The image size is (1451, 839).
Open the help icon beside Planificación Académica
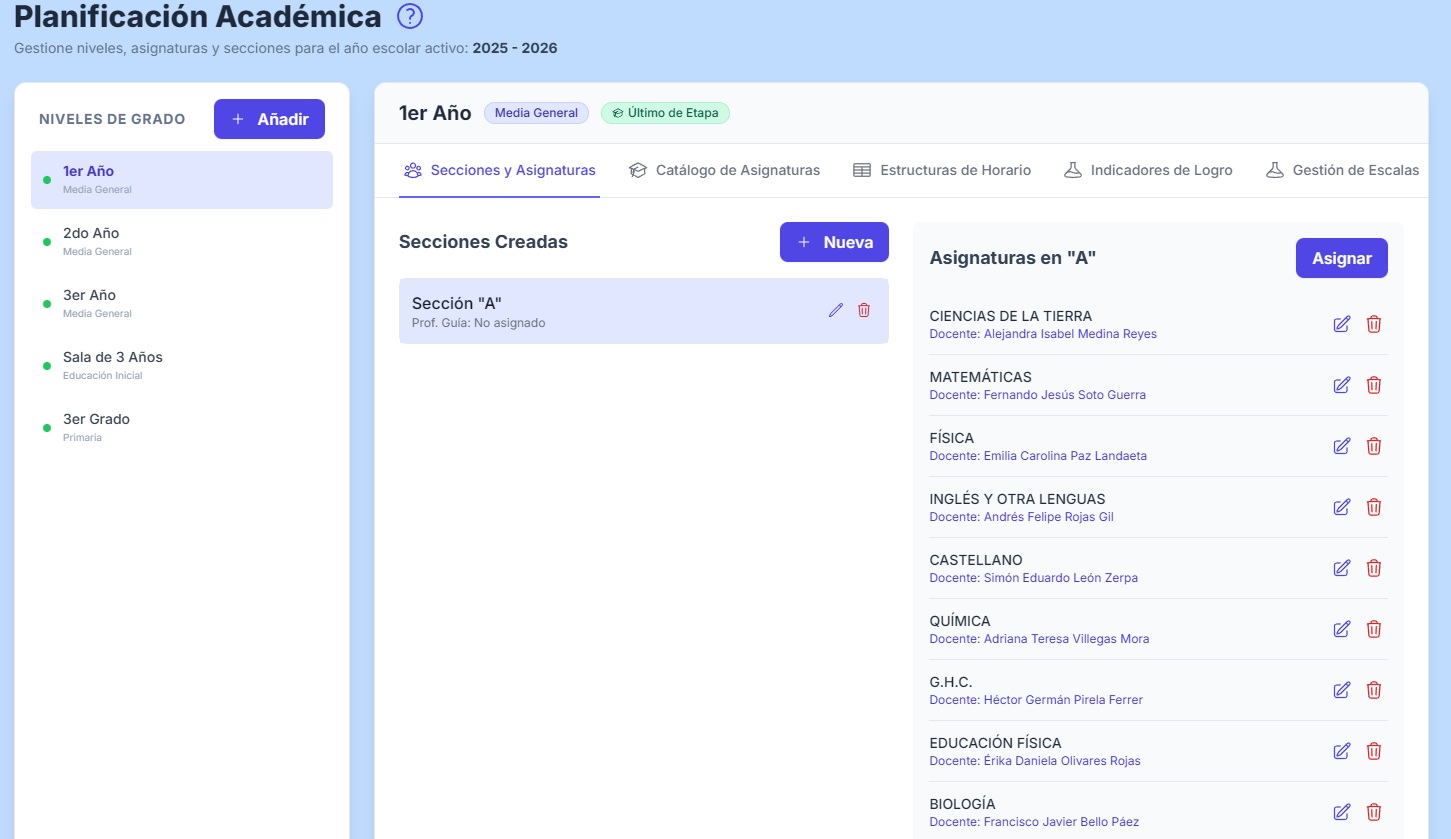click(410, 17)
